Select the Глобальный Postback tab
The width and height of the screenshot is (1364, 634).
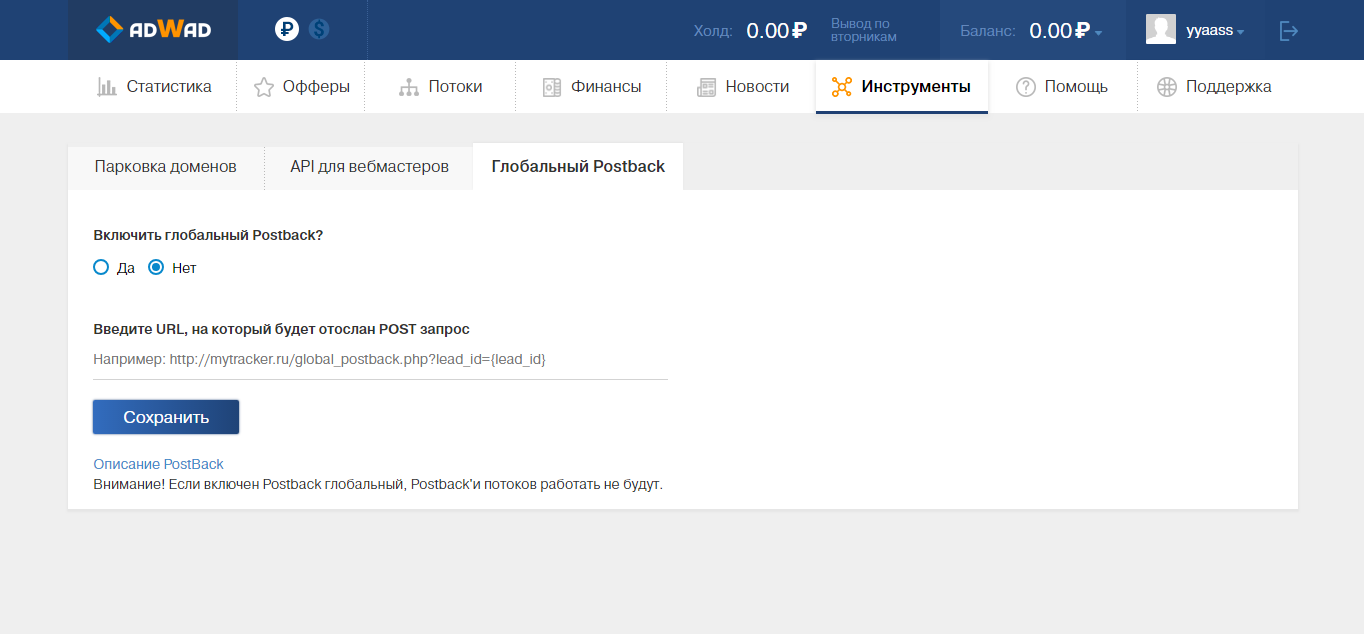coord(578,167)
